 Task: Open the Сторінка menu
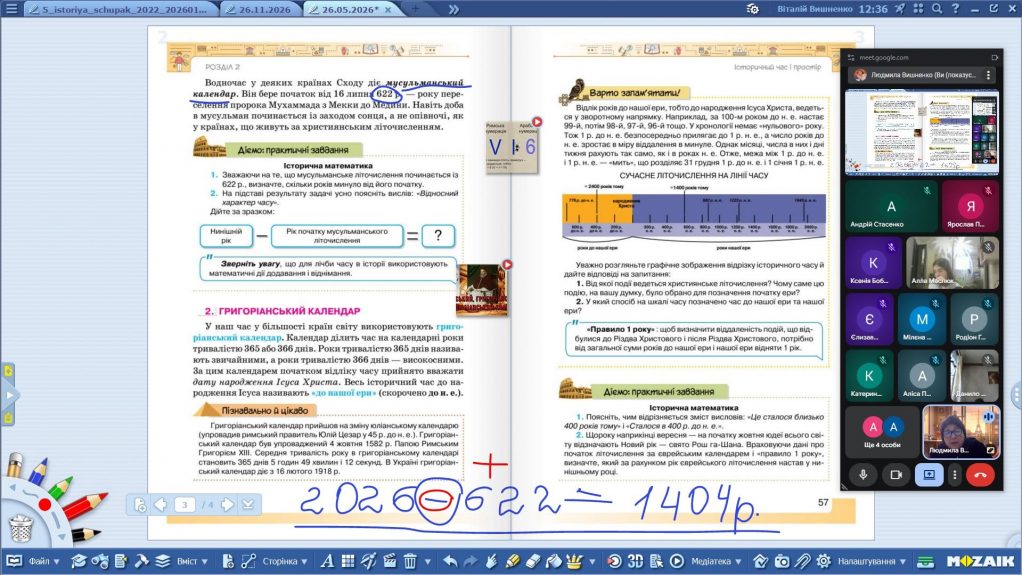[x=284, y=561]
